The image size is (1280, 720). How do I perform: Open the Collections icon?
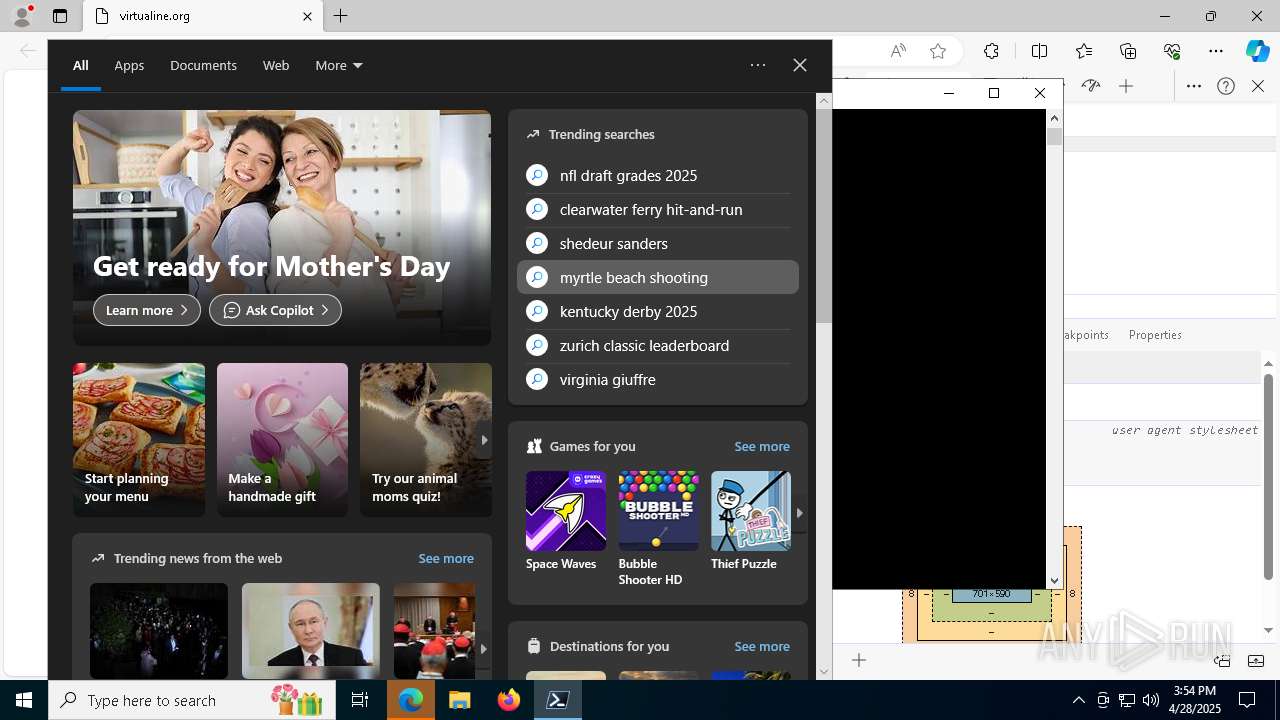coord(1128,51)
